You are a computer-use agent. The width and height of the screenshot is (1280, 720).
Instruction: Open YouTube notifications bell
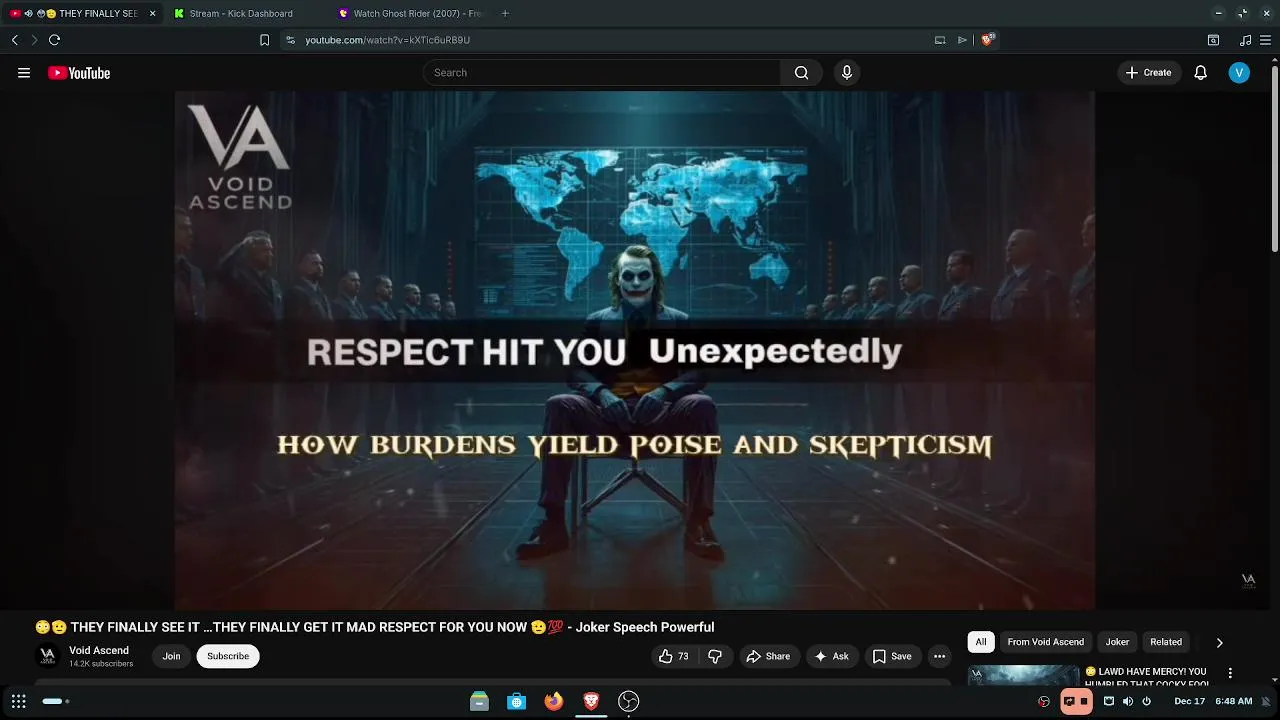1201,73
